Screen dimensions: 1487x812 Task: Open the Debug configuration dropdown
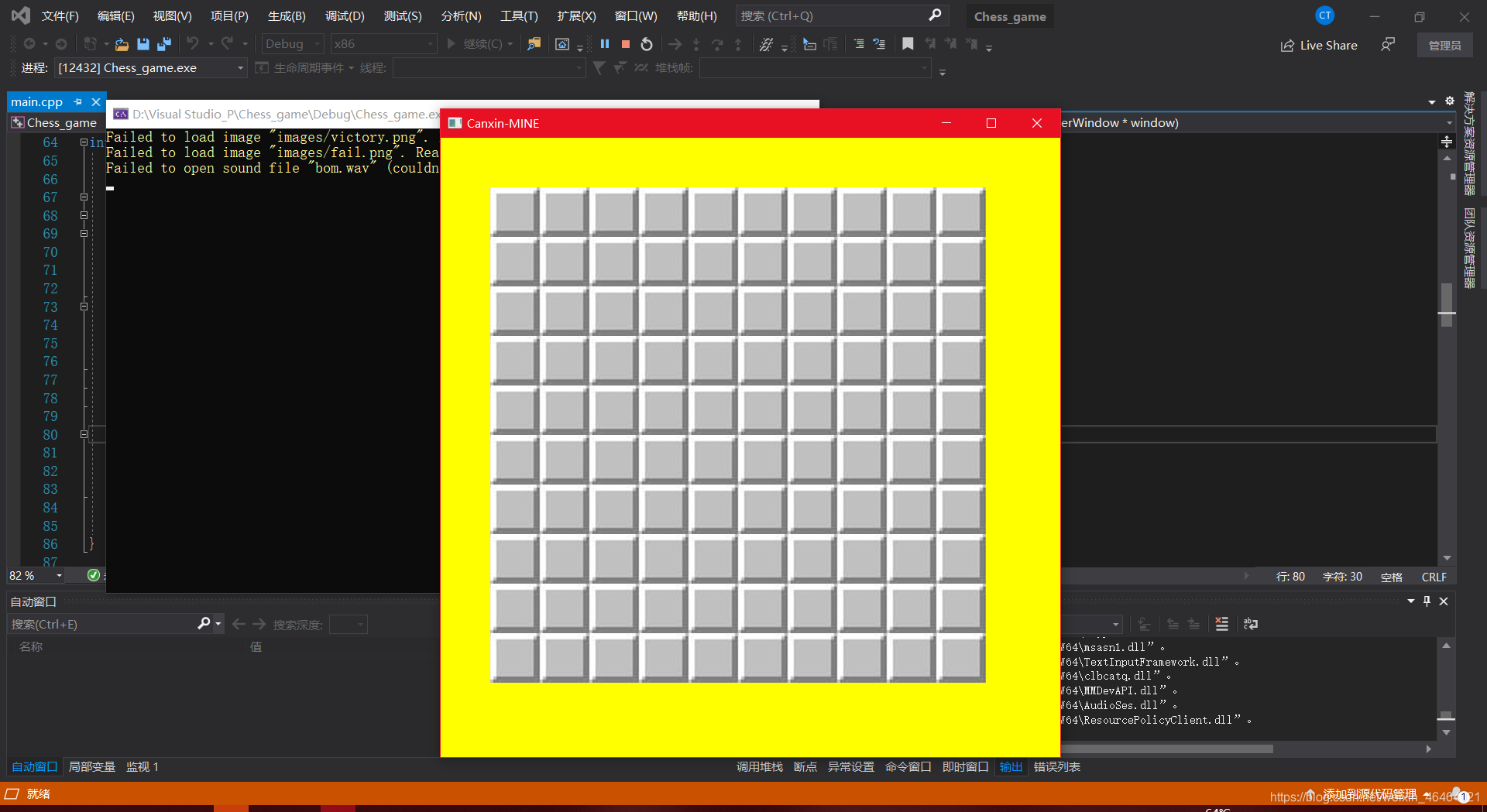pyautogui.click(x=292, y=44)
